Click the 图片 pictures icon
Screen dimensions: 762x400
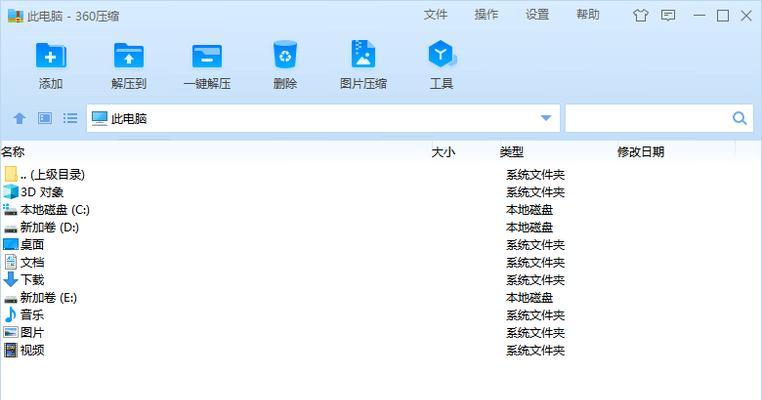(x=11, y=332)
